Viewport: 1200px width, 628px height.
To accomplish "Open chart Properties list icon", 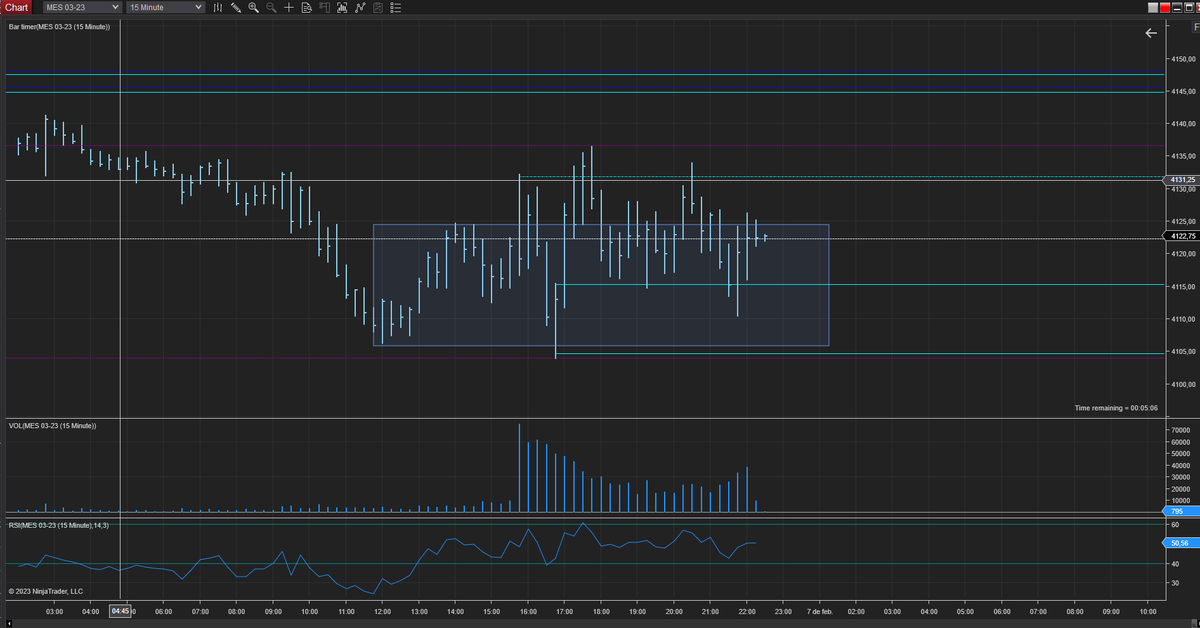I will coord(395,7).
